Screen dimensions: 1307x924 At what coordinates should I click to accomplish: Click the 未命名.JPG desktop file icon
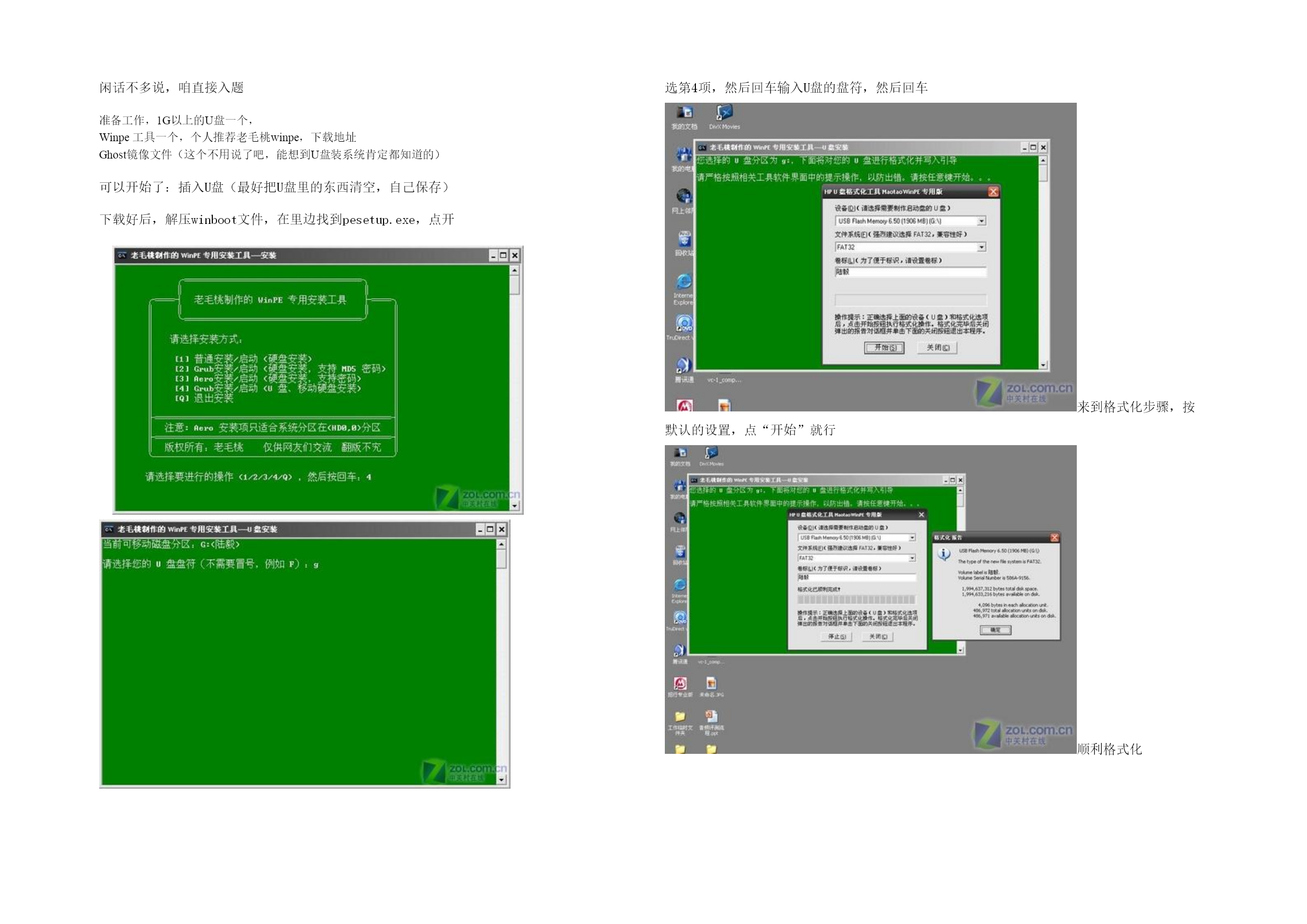click(x=711, y=683)
